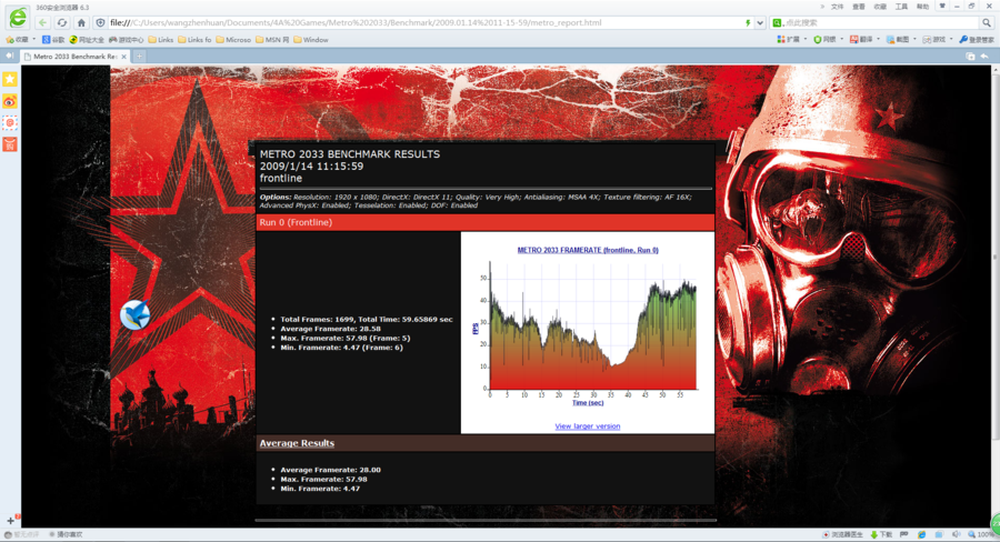Click the magnifier search button
The image size is (1000, 542).
coord(987,23)
